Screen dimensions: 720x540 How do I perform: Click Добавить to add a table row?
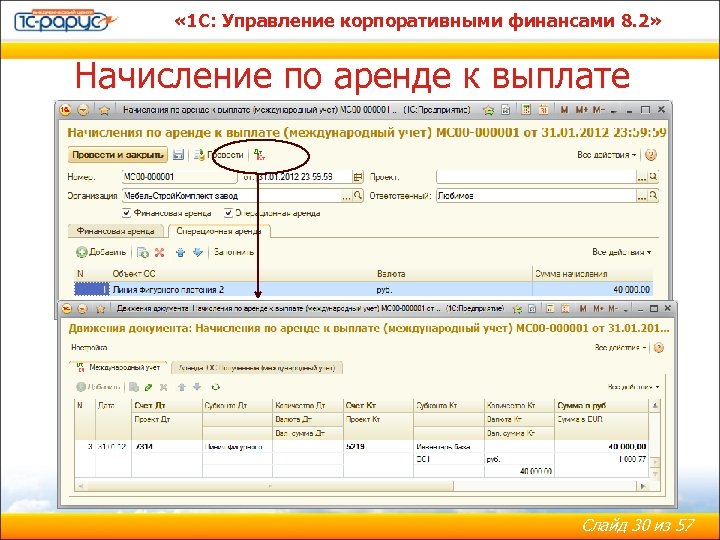[101, 252]
